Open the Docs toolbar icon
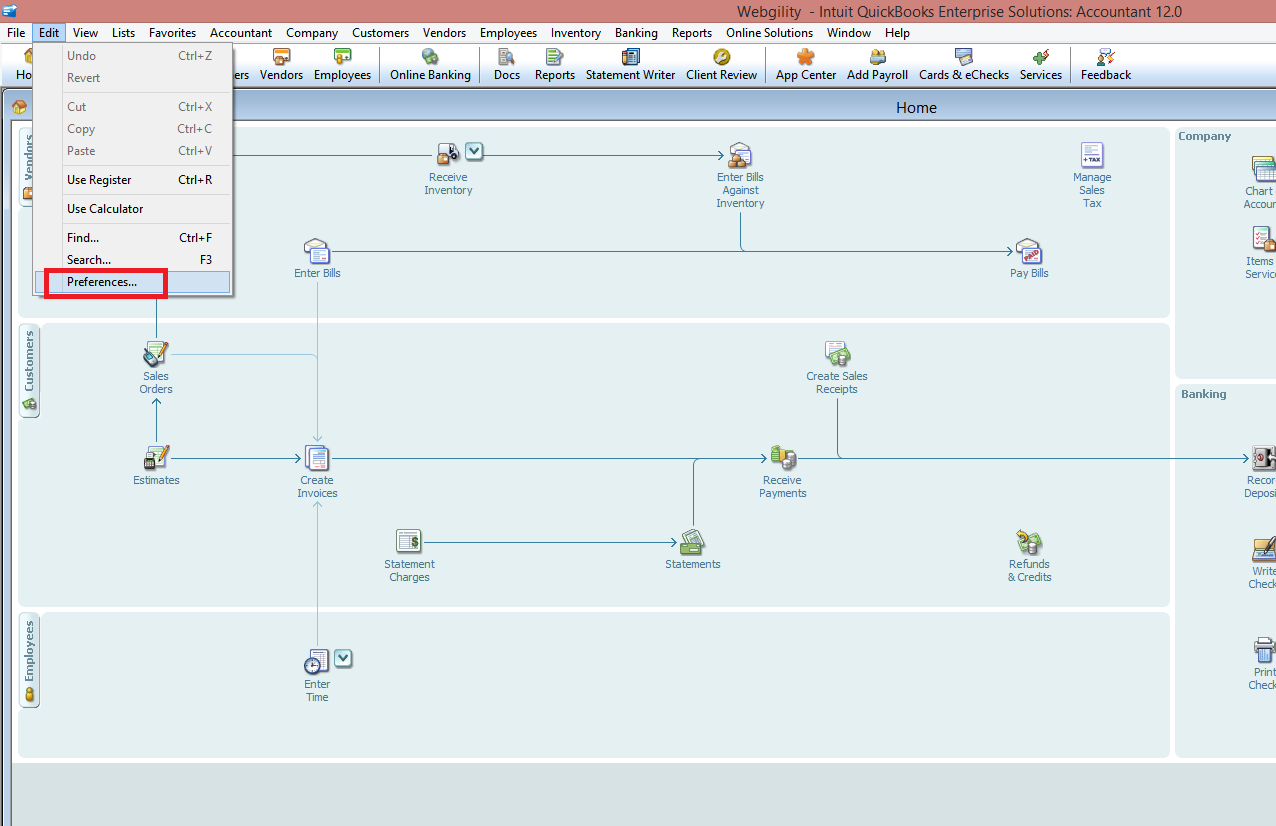This screenshot has height=826, width=1276. point(507,65)
